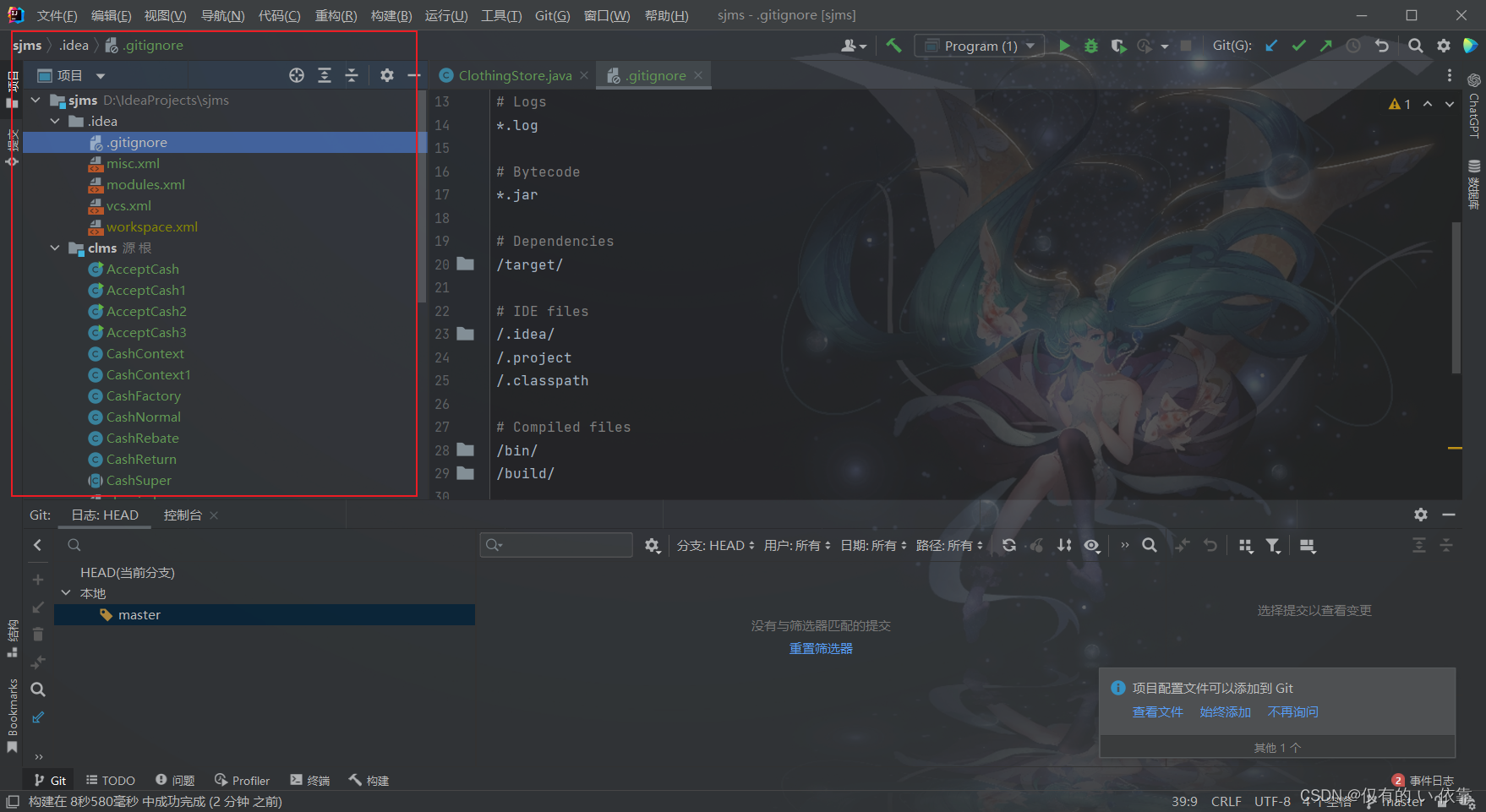
Task: Run with coverage shield icon
Action: pos(1118,46)
